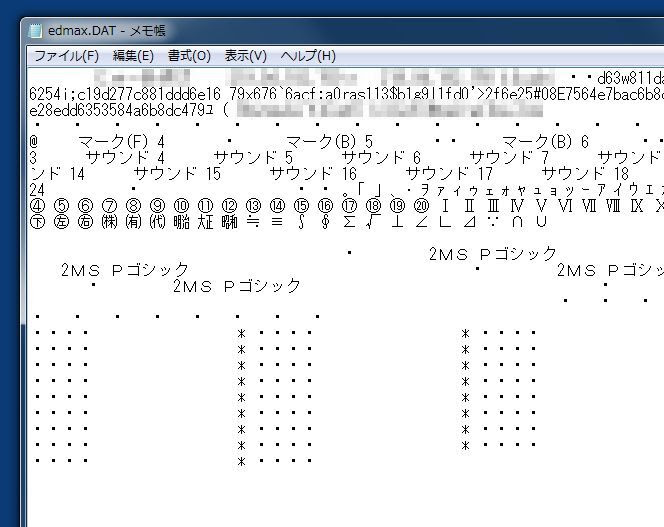The image size is (664, 527).
Task: Click the Σ symbol in the text
Action: [349, 222]
